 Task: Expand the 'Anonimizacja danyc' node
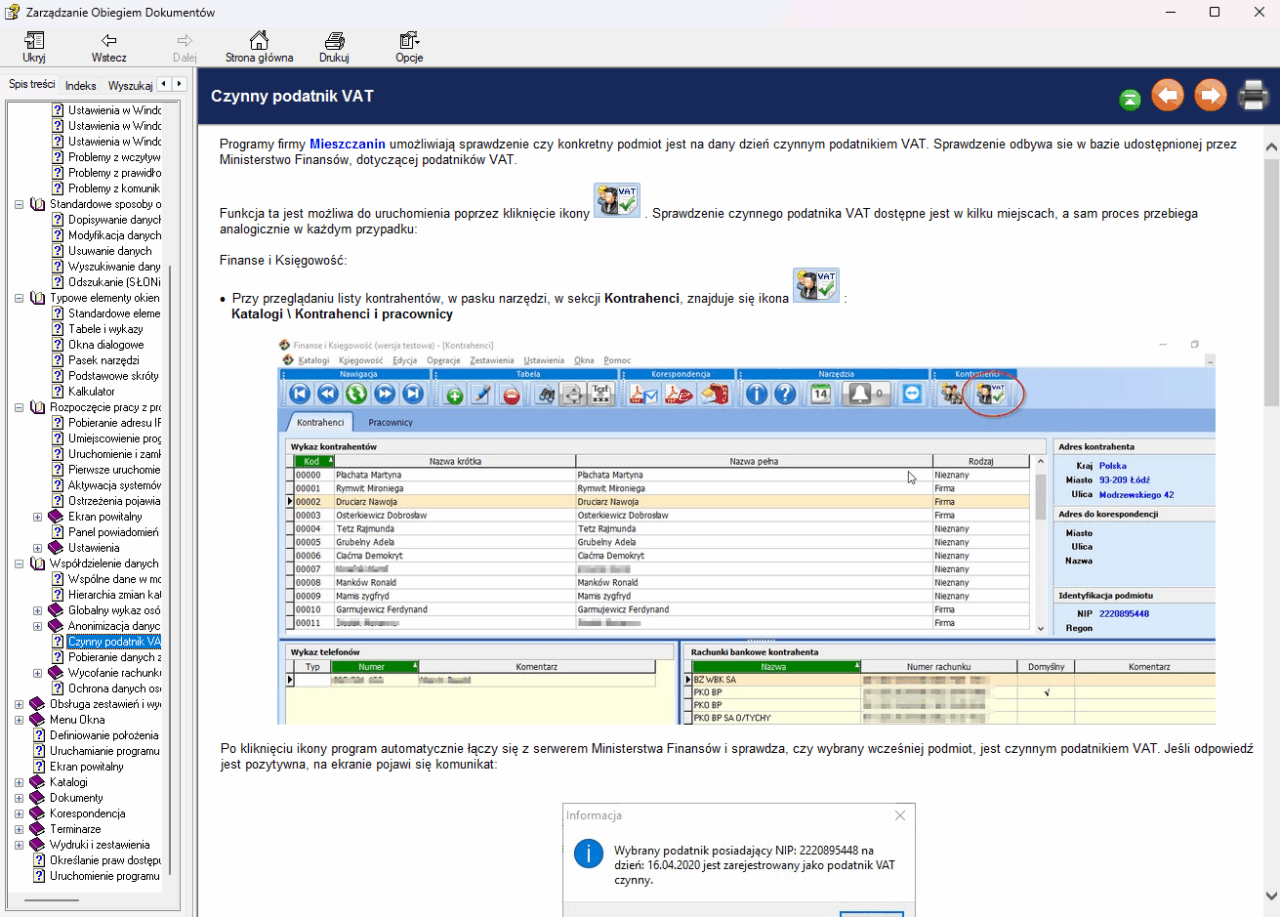coord(37,626)
